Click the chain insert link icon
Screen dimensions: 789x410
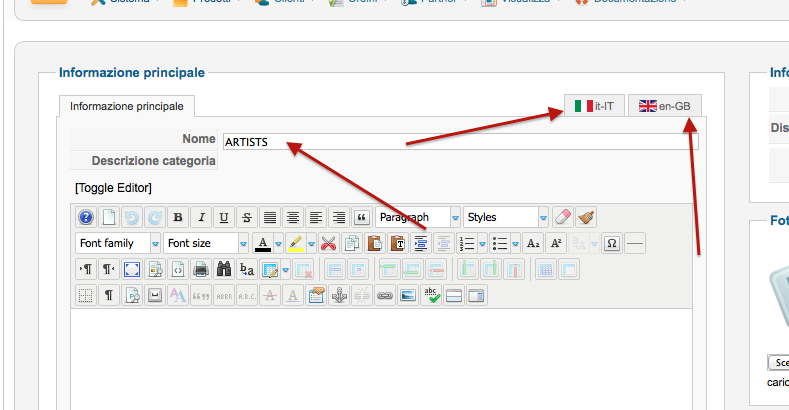pos(384,295)
